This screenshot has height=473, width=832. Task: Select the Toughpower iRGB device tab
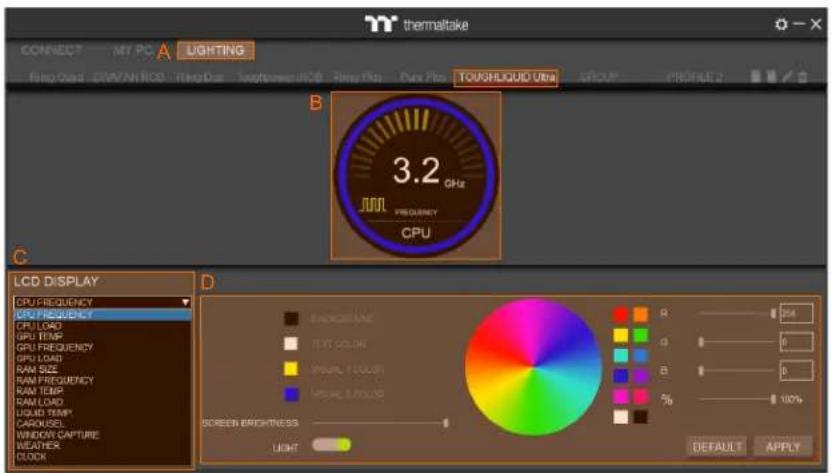coord(280,78)
